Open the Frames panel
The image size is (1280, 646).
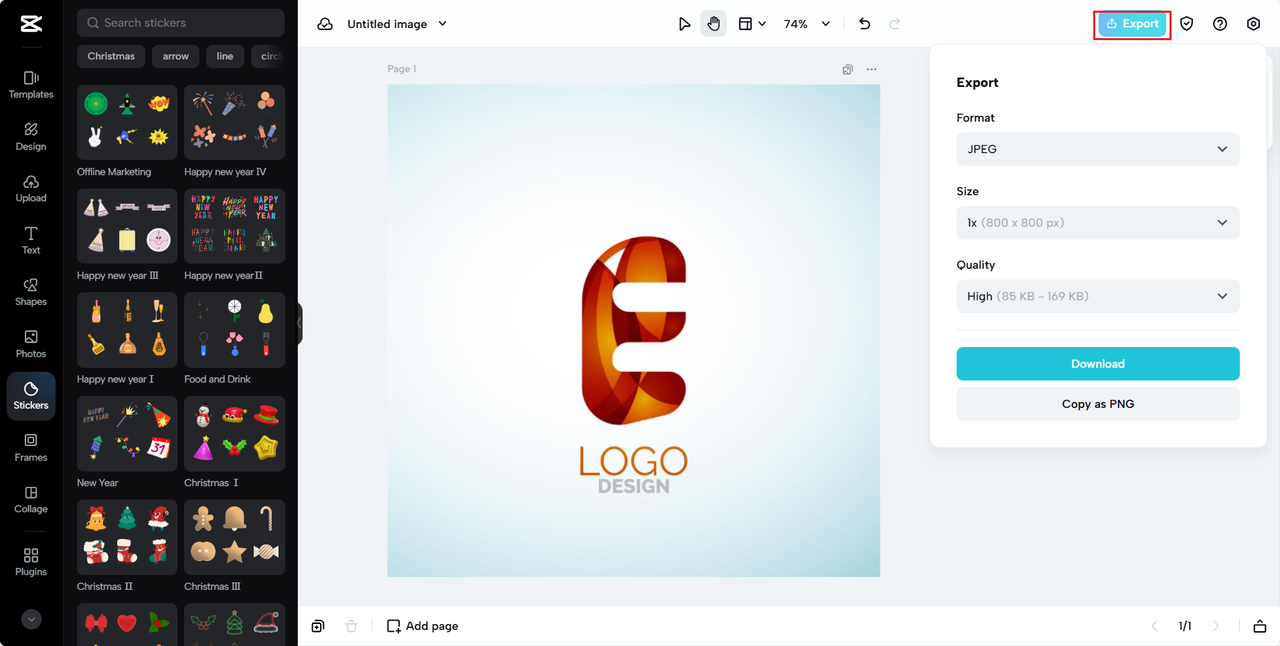tap(31, 447)
